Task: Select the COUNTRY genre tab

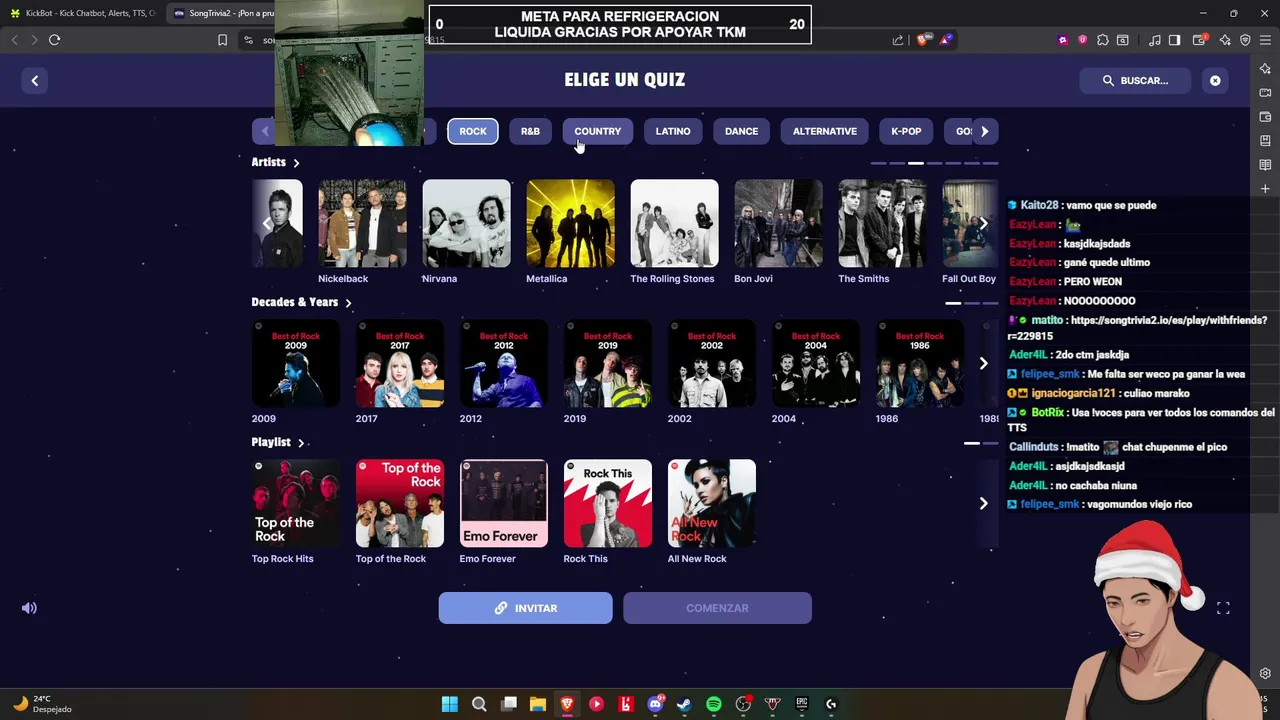Action: coord(597,131)
